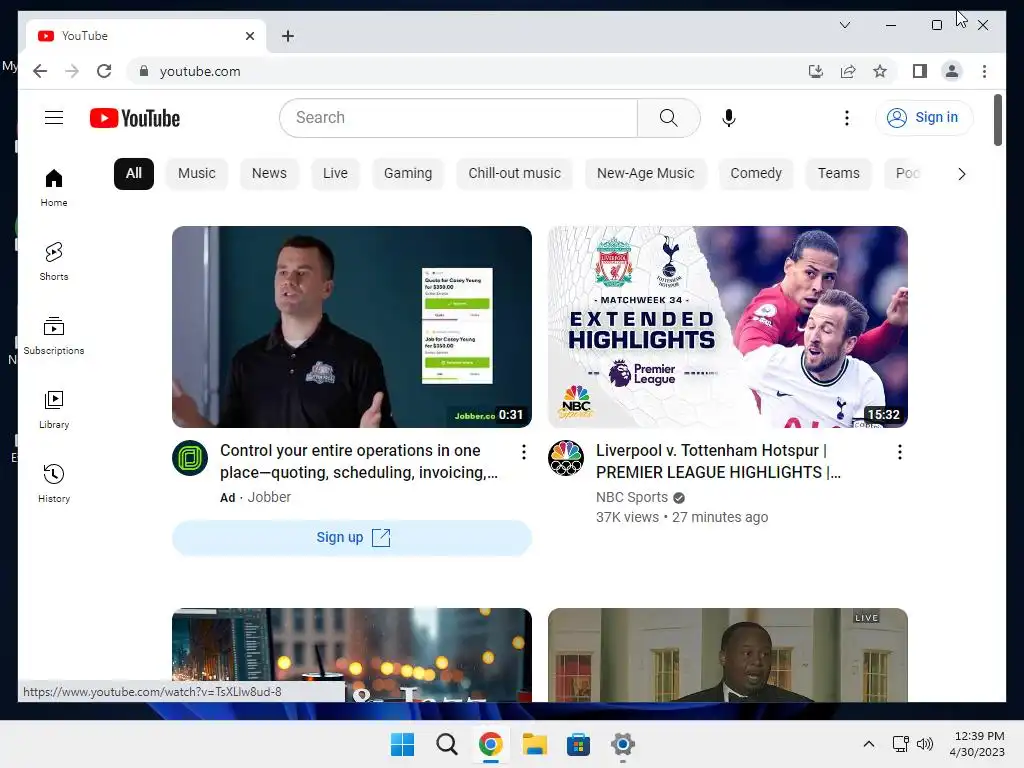Open the Windows Start menu
The height and width of the screenshot is (768, 1024).
pos(402,744)
